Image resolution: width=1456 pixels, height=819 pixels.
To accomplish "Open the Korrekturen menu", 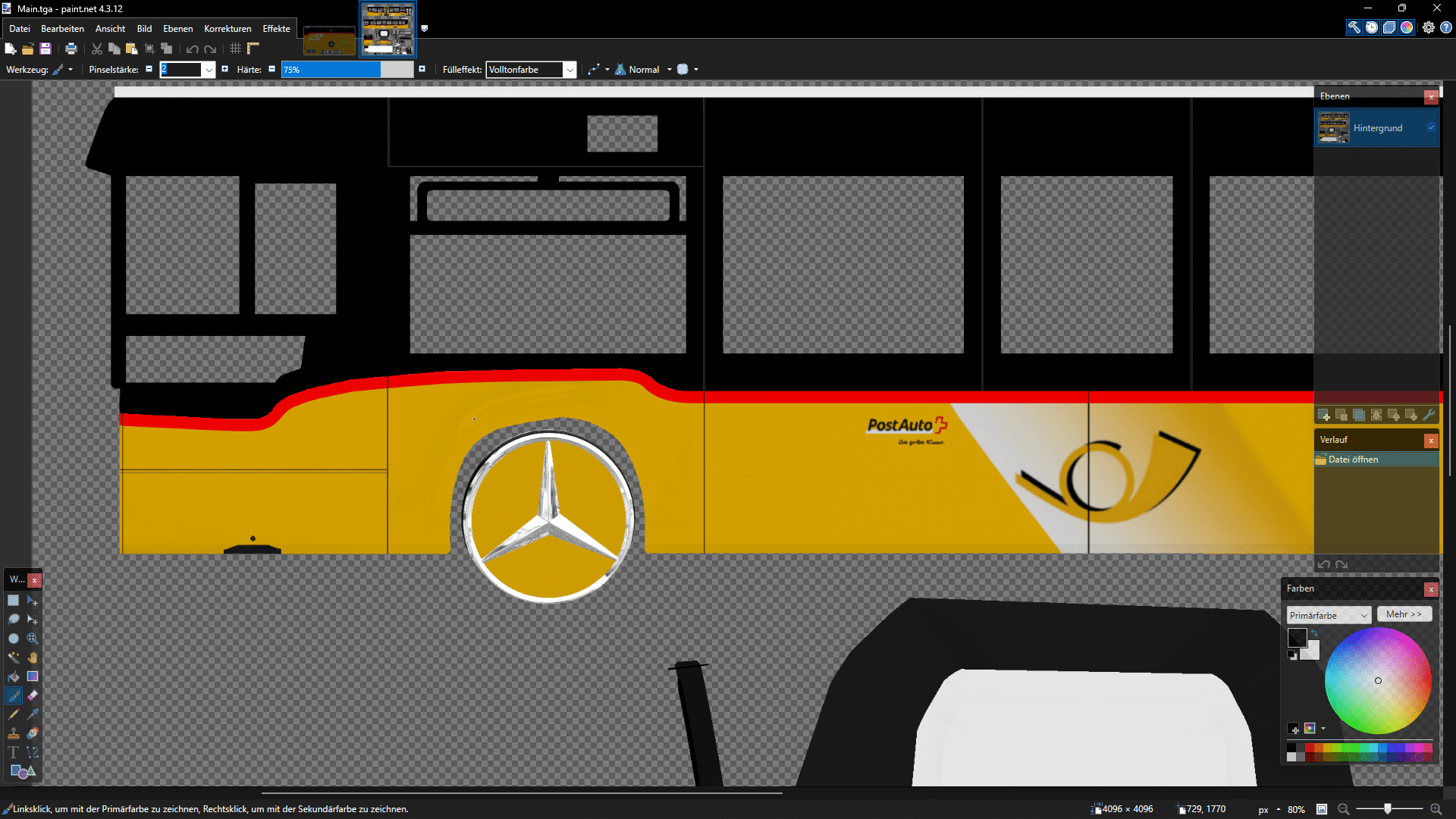I will click(x=227, y=29).
